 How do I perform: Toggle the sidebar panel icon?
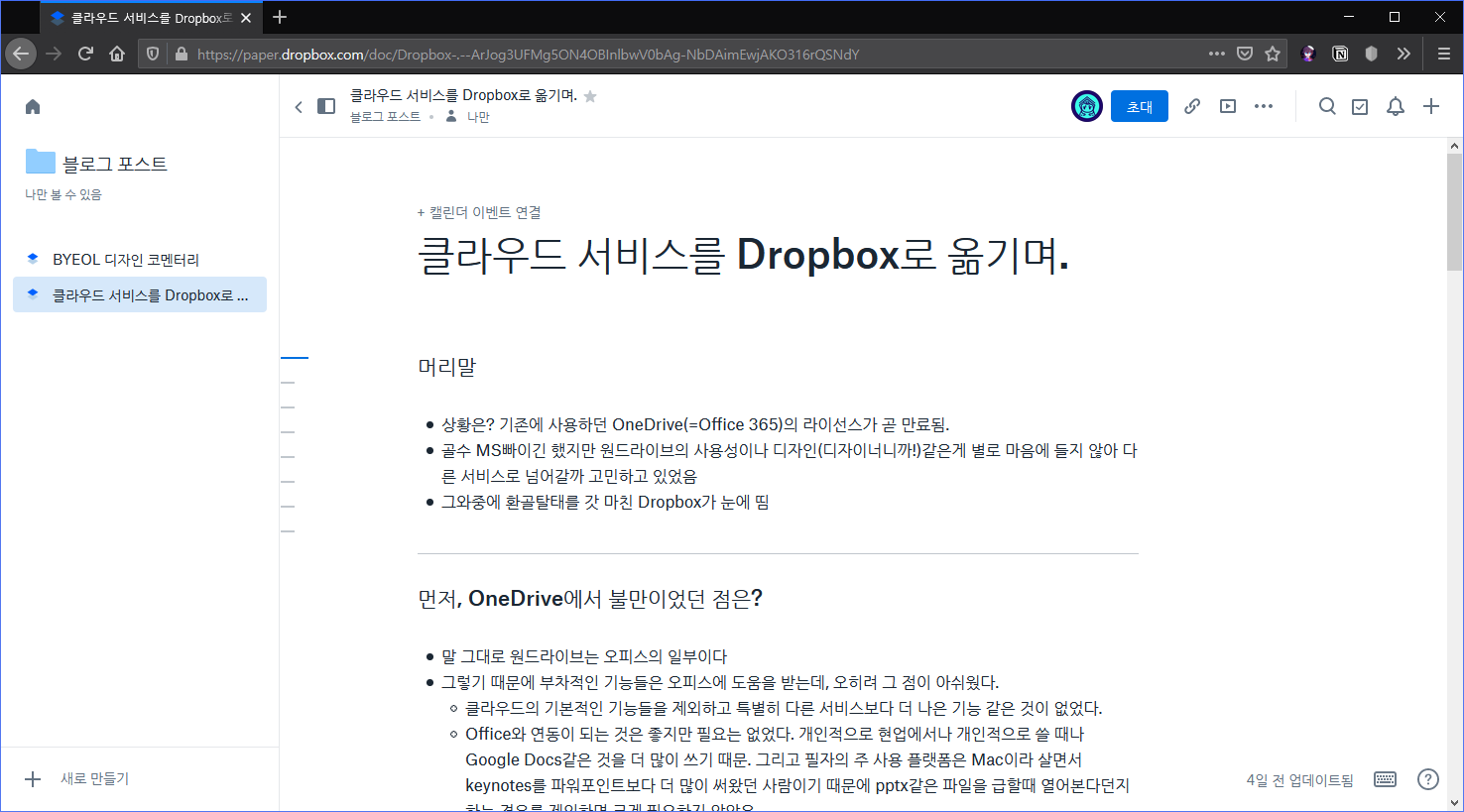[x=326, y=106]
